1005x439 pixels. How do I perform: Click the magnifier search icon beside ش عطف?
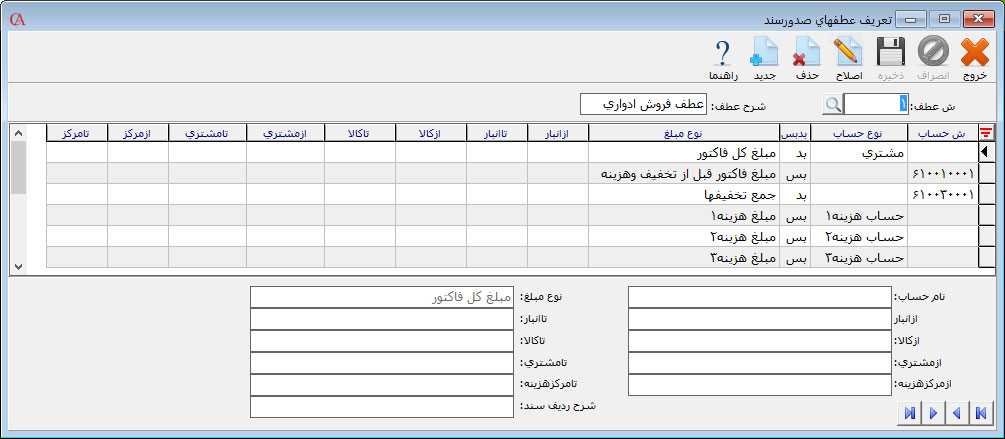pyautogui.click(x=832, y=104)
